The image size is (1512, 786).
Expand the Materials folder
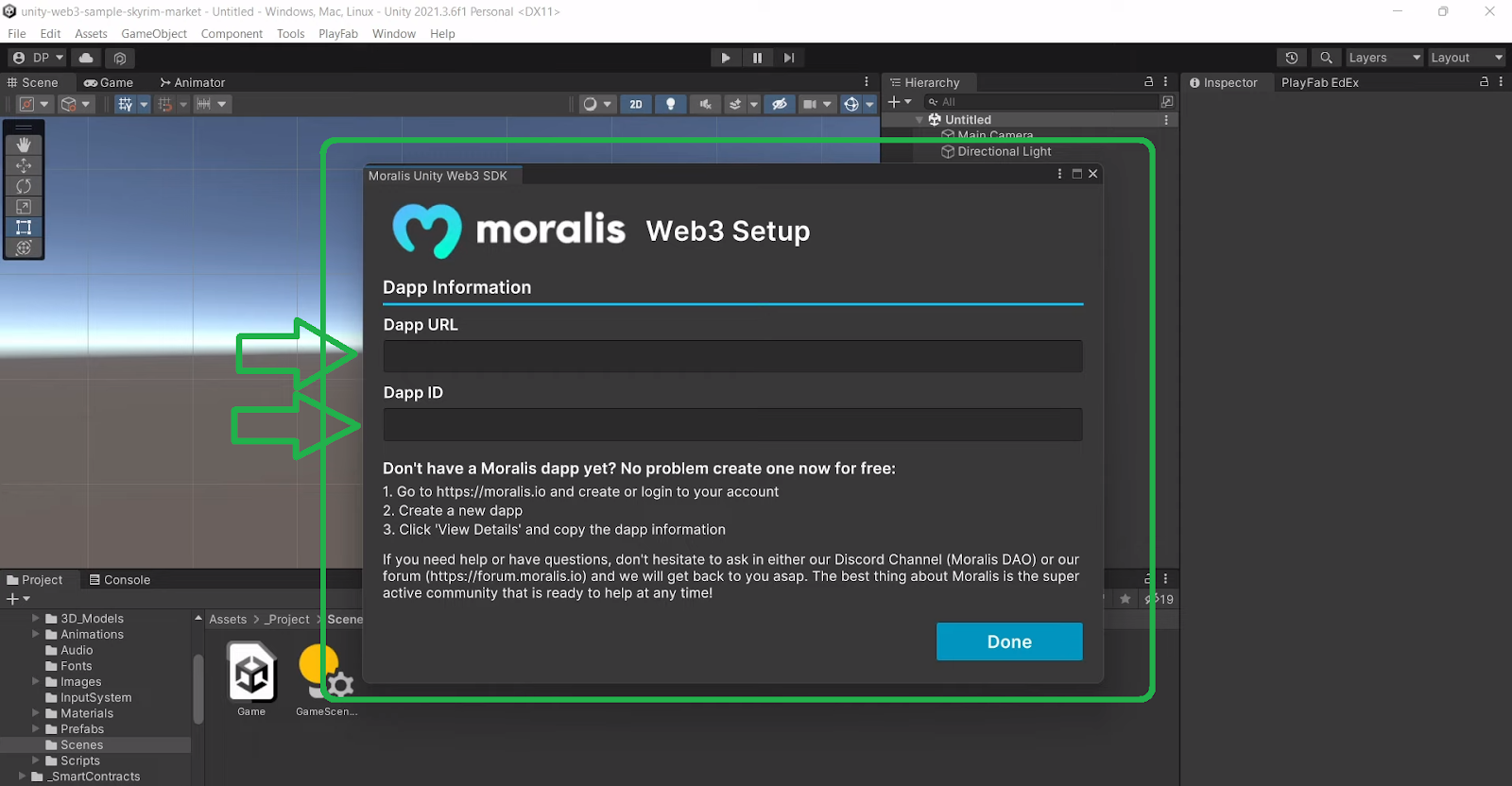[36, 713]
